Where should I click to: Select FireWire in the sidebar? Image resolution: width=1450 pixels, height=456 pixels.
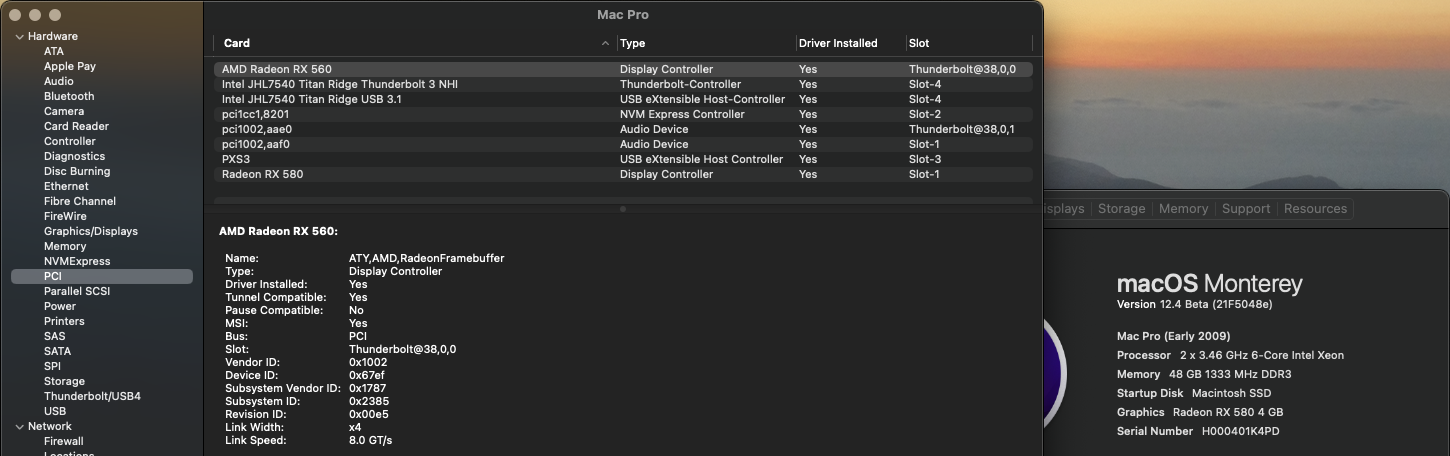point(65,216)
